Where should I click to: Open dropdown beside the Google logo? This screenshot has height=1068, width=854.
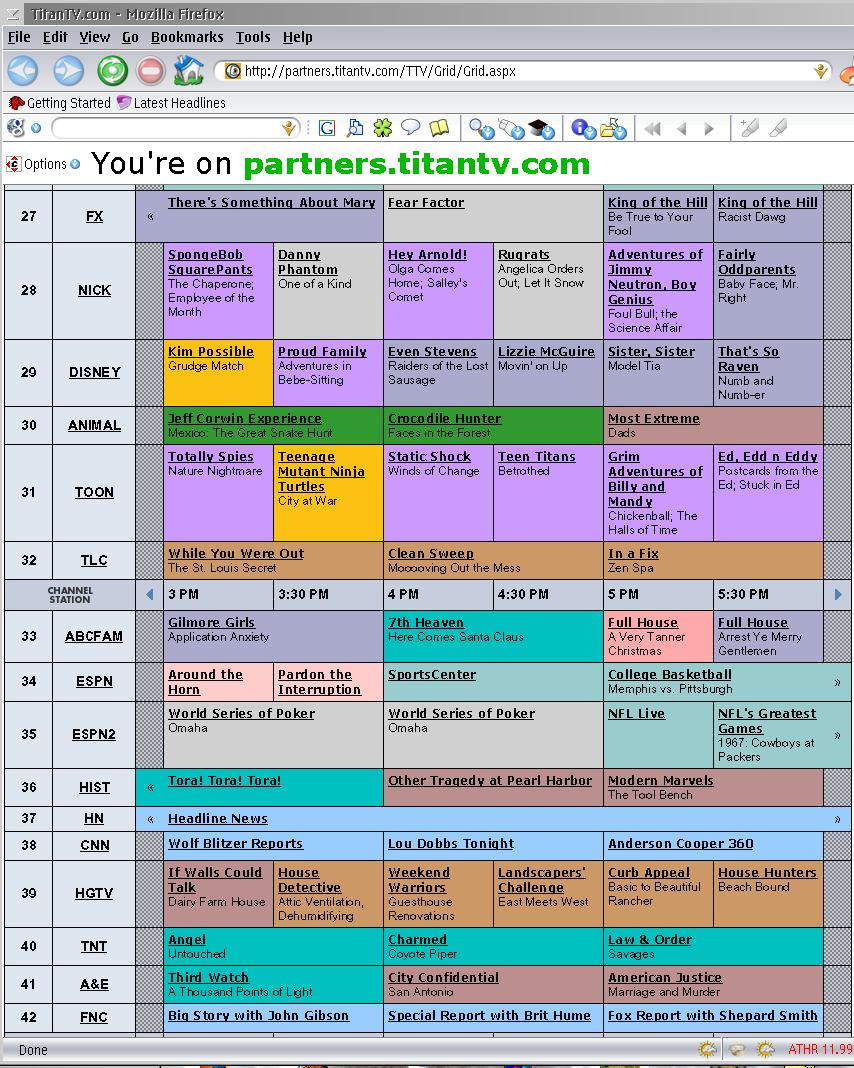click(36, 128)
